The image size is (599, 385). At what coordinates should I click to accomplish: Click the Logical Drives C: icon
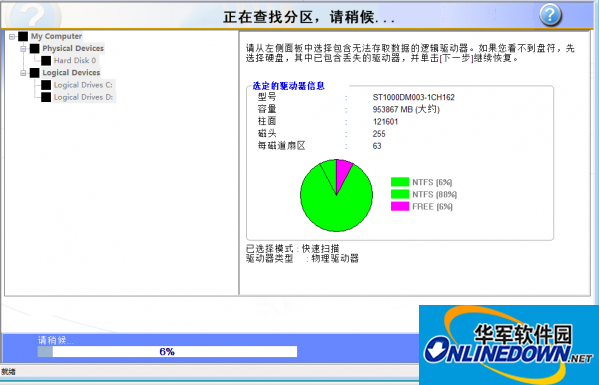point(46,85)
